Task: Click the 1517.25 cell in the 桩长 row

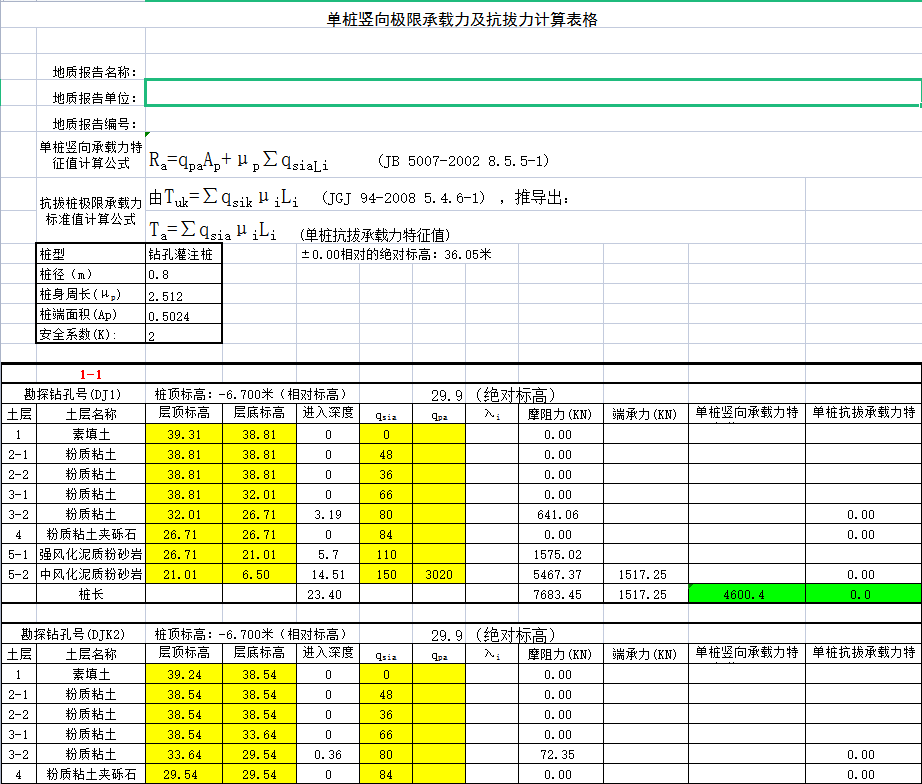Action: [x=646, y=594]
